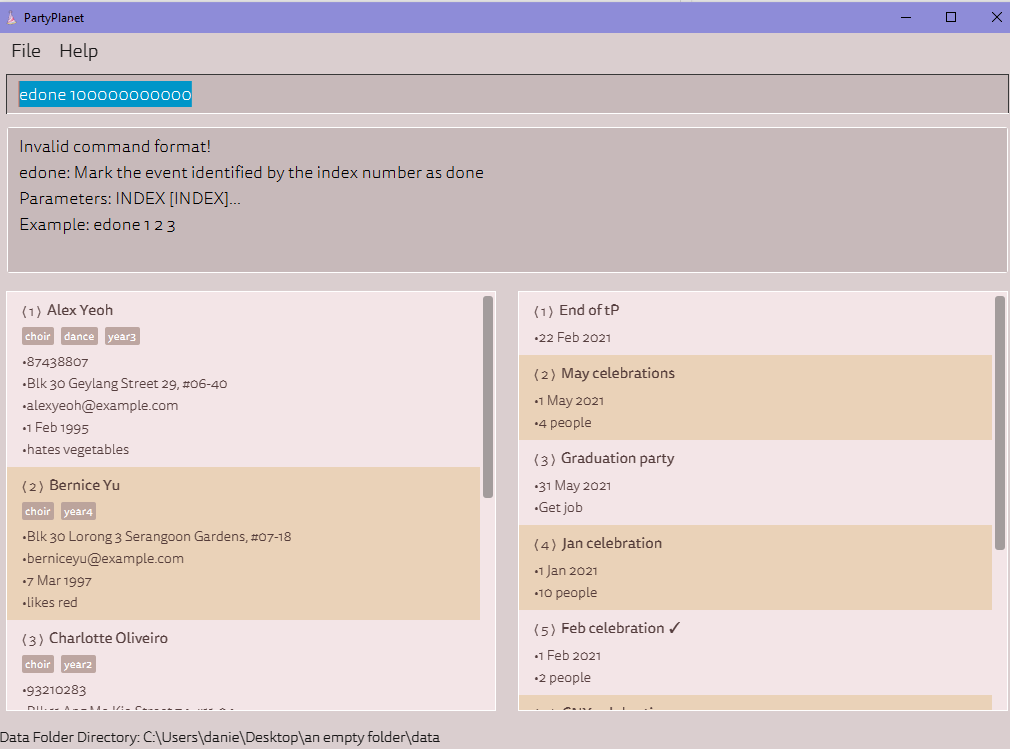1010x749 pixels.
Task: Click email berniceyu@example.com
Action: click(105, 558)
